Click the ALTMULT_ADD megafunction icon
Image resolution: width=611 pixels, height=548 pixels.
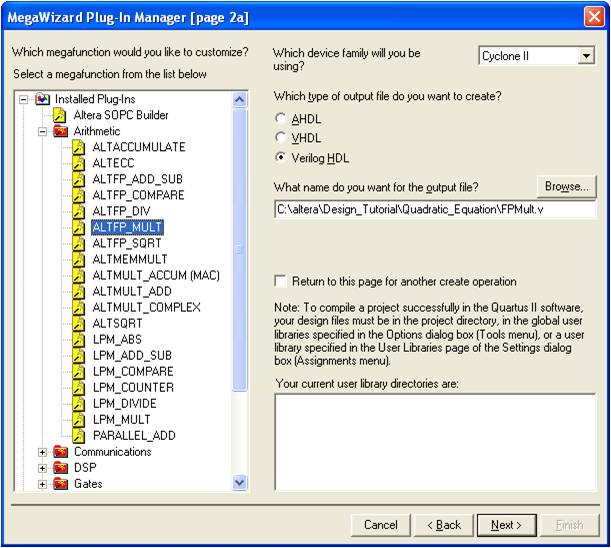pyautogui.click(x=78, y=292)
